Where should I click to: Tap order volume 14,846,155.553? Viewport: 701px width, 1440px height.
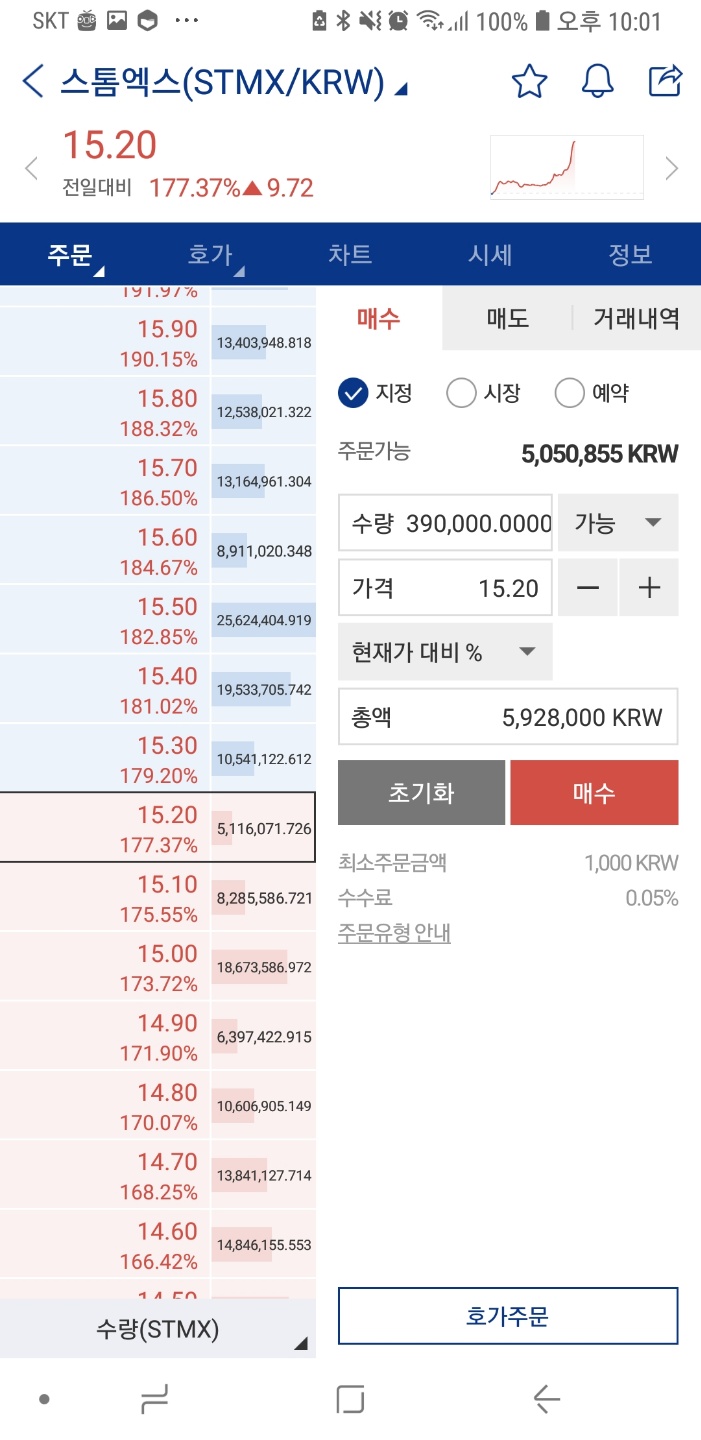[264, 1245]
